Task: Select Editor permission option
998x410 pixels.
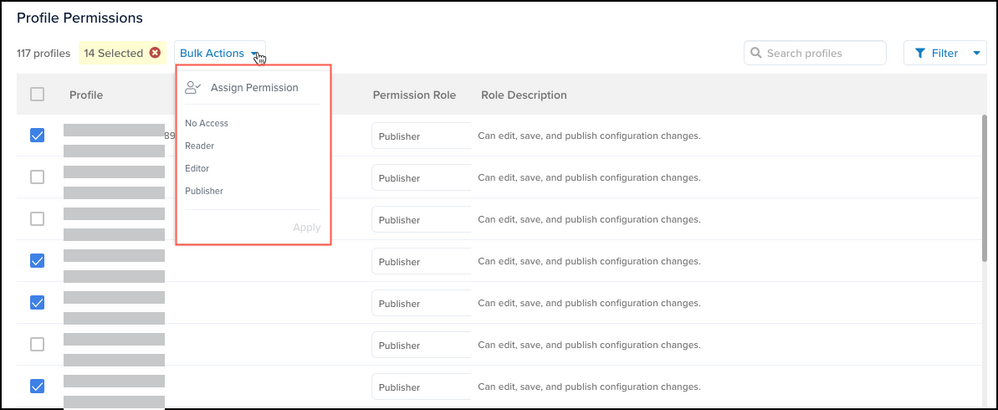Action: 197,168
